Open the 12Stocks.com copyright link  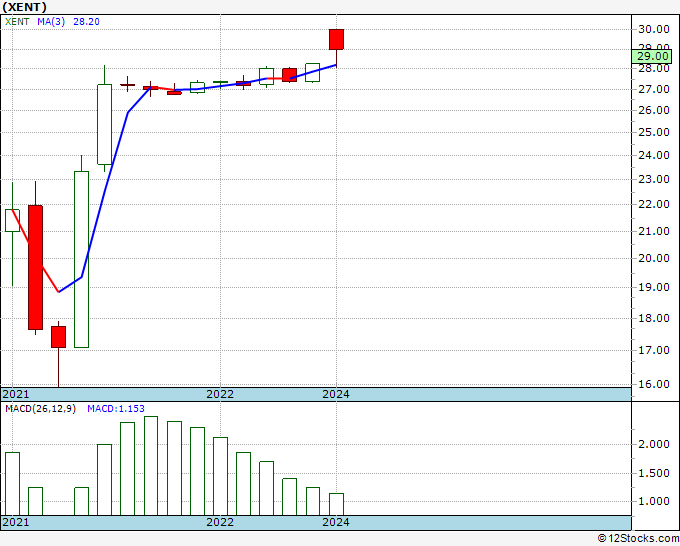click(638, 539)
